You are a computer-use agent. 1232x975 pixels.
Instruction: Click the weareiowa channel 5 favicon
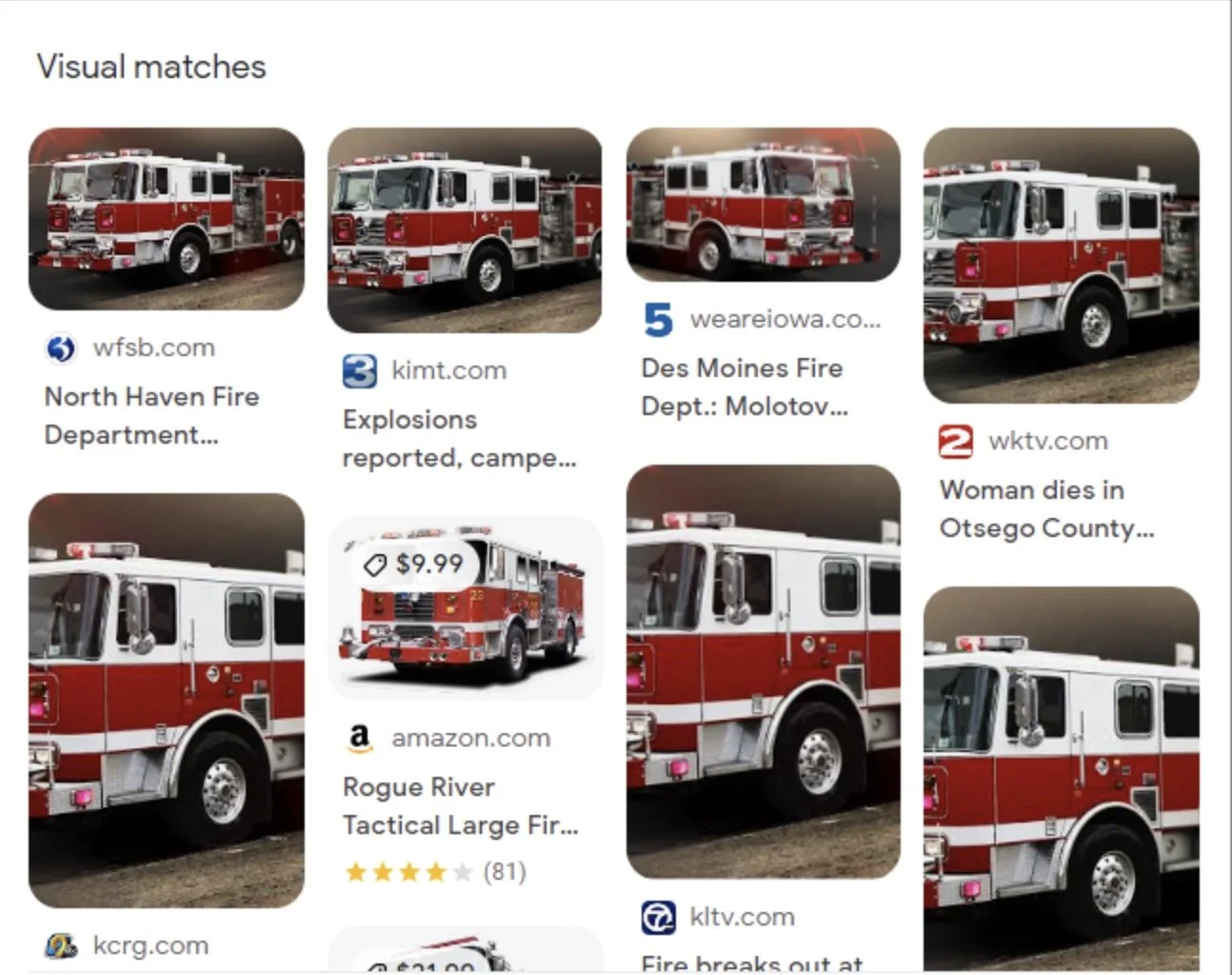(x=657, y=319)
